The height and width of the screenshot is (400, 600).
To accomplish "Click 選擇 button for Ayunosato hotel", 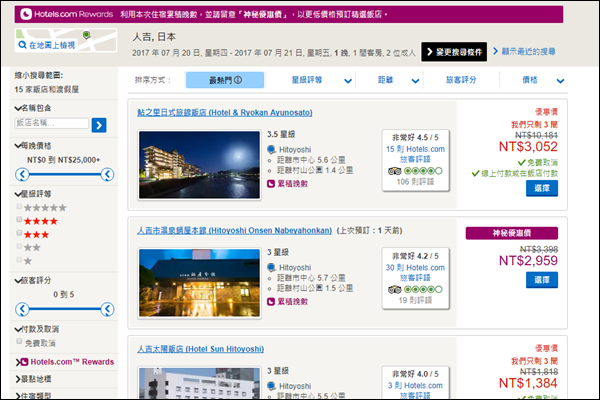I will coord(542,188).
